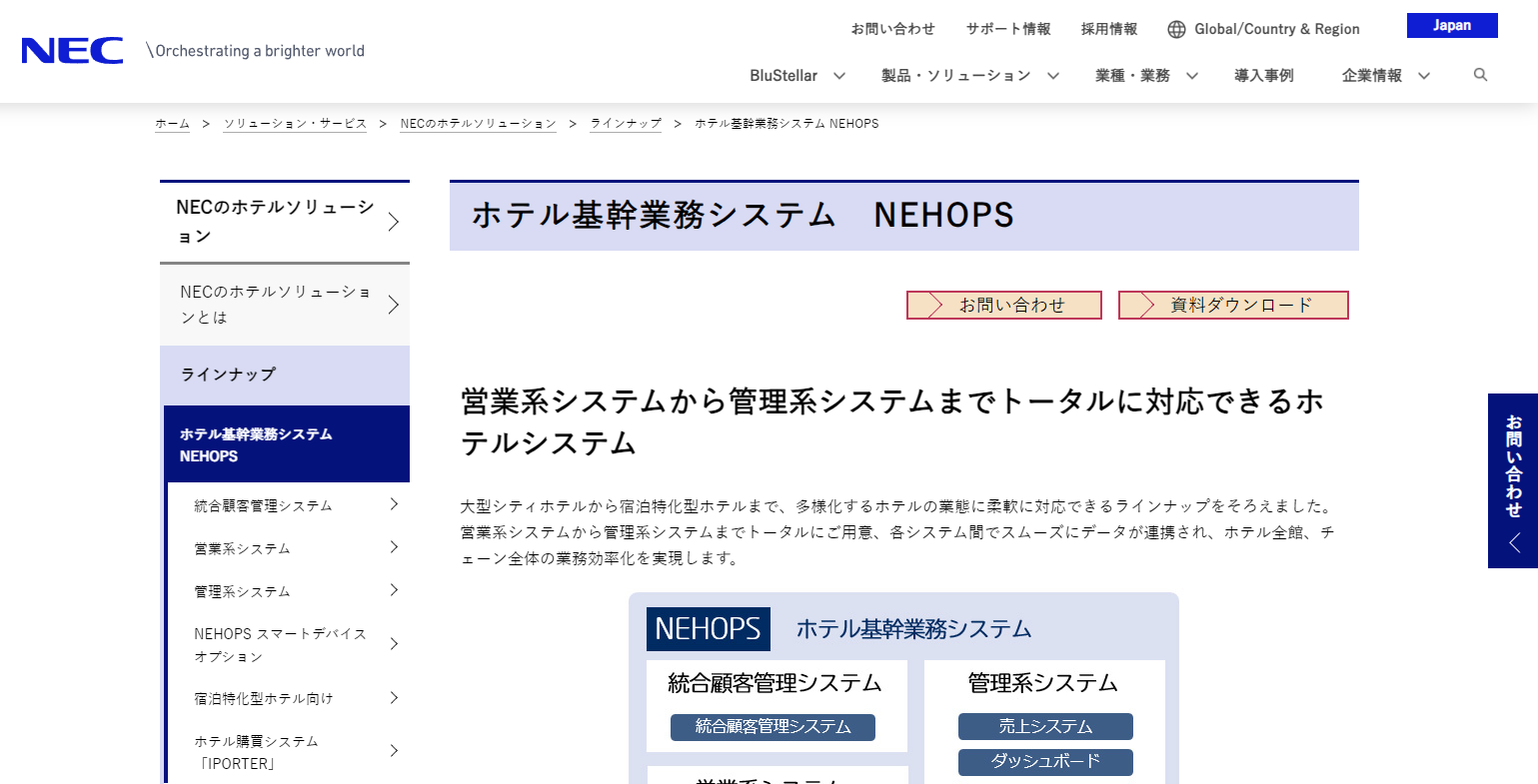Screen dimensions: 1538x784
Task: Click the globe icon beside Global/Country
Action: point(1176,29)
